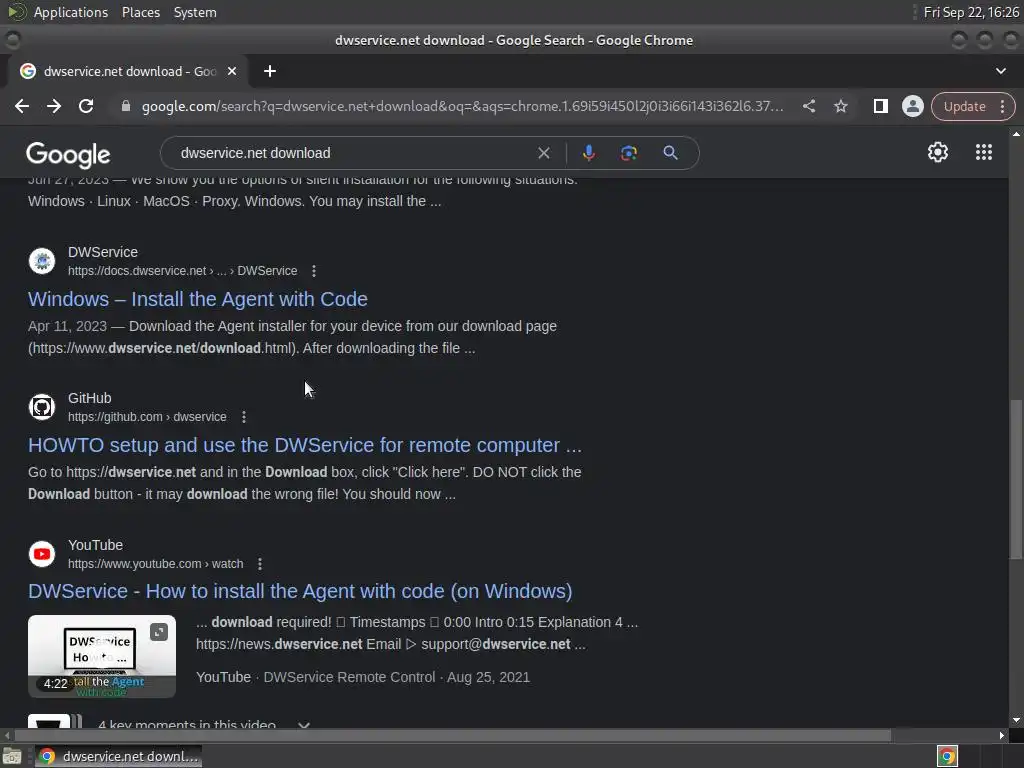Click DWService site favicon in result

42,261
